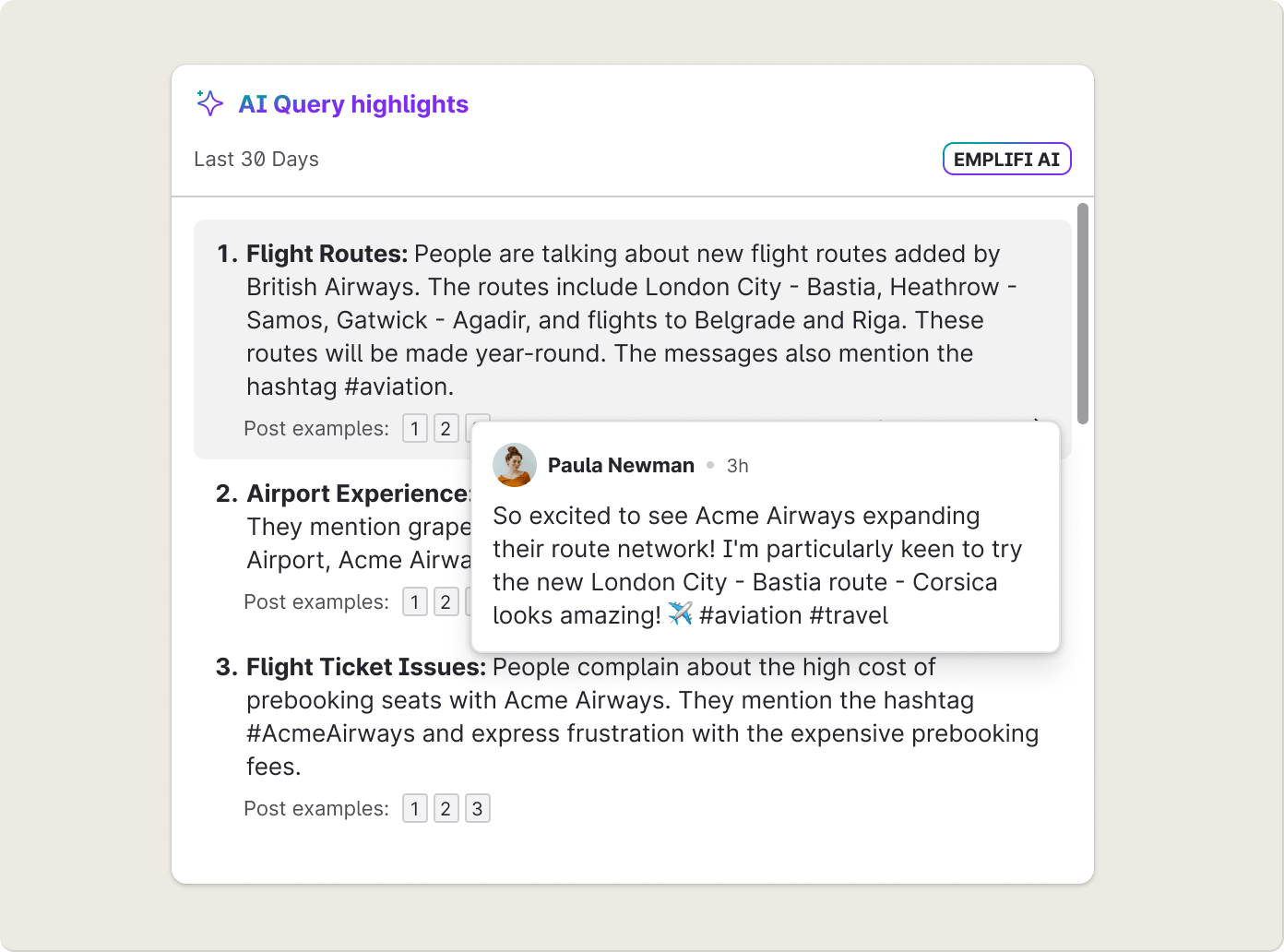The width and height of the screenshot is (1284, 952).
Task: Click the AI sparkle icon
Action: coord(209,103)
